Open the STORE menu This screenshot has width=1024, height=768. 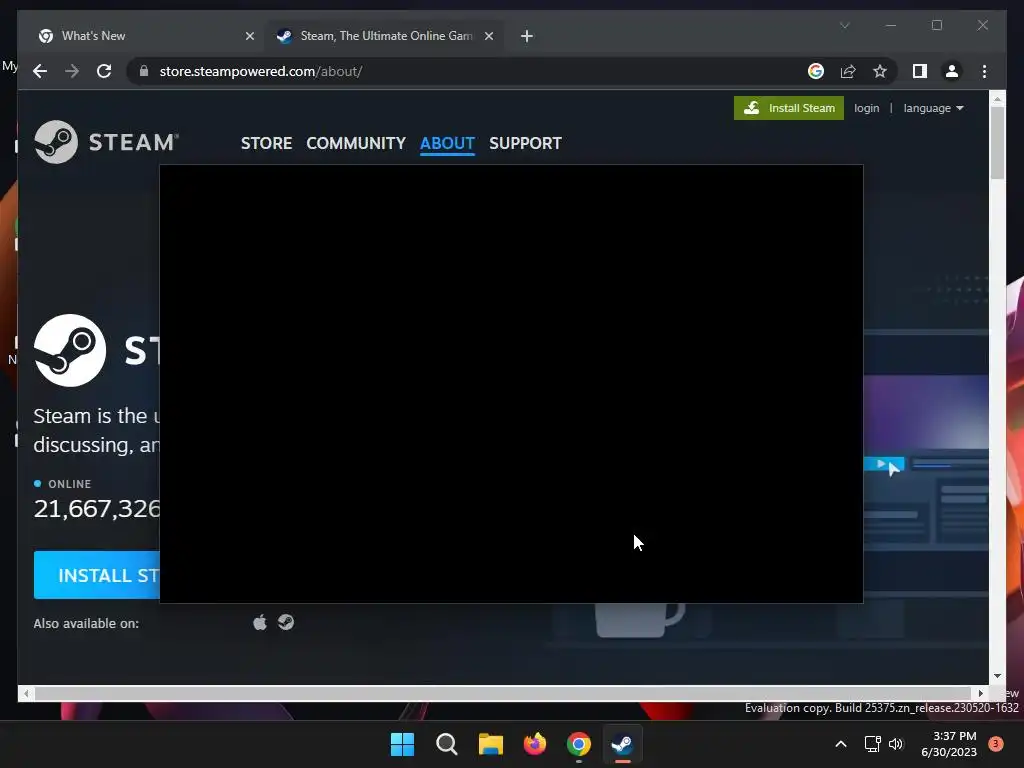[x=266, y=143]
